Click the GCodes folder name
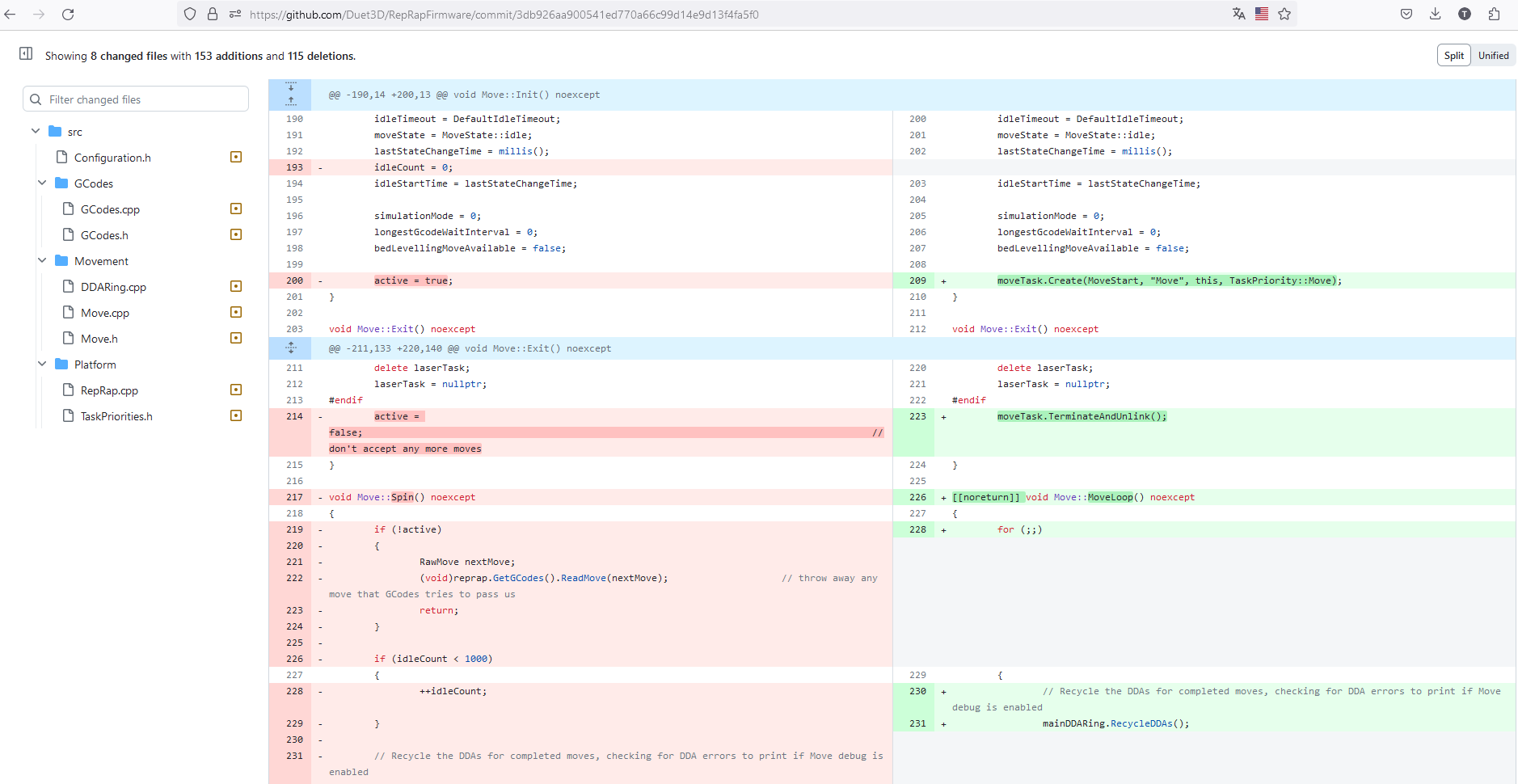This screenshot has height=784, width=1518. [x=94, y=183]
